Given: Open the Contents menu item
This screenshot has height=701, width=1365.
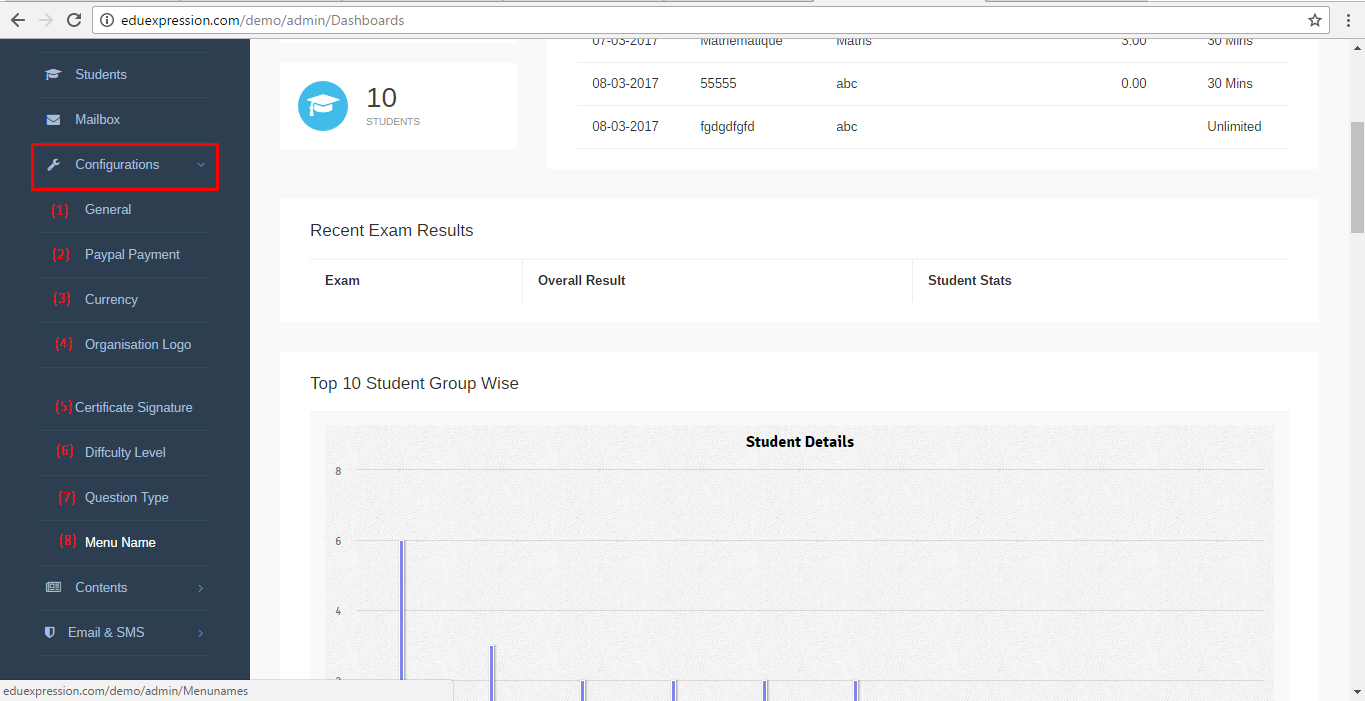Looking at the screenshot, I should coord(101,588).
